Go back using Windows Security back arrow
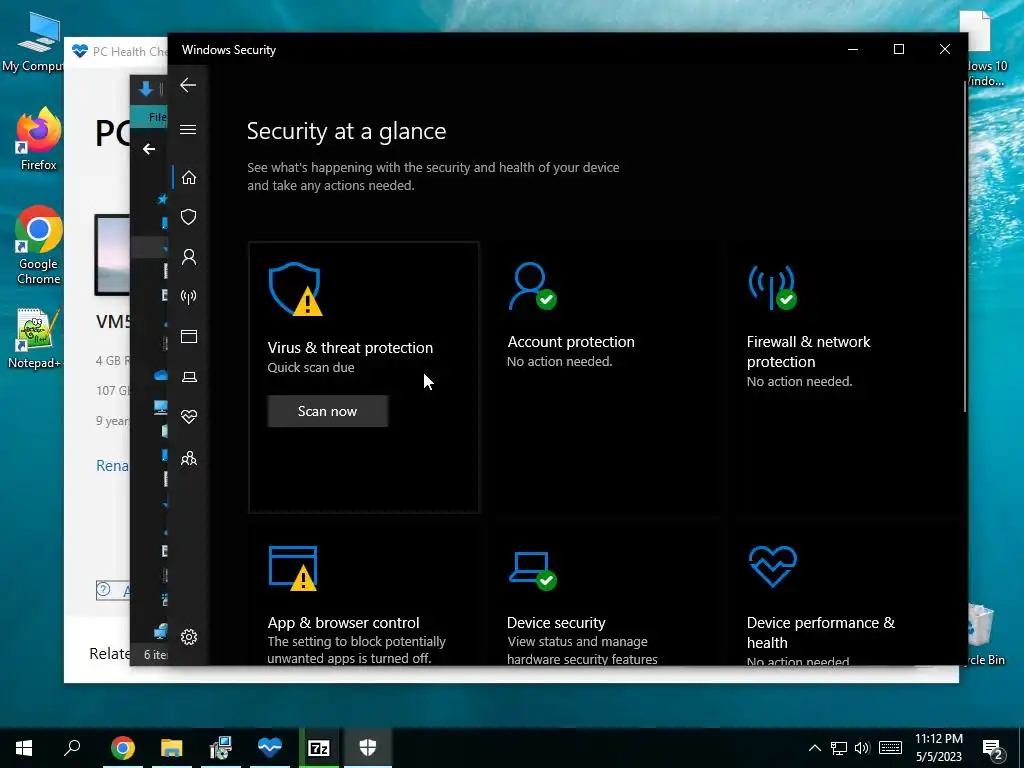This screenshot has width=1024, height=768. click(x=188, y=85)
